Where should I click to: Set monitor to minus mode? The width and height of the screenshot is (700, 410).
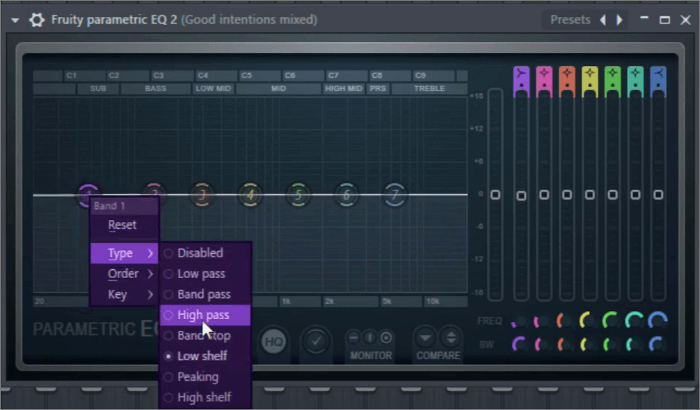(353, 338)
